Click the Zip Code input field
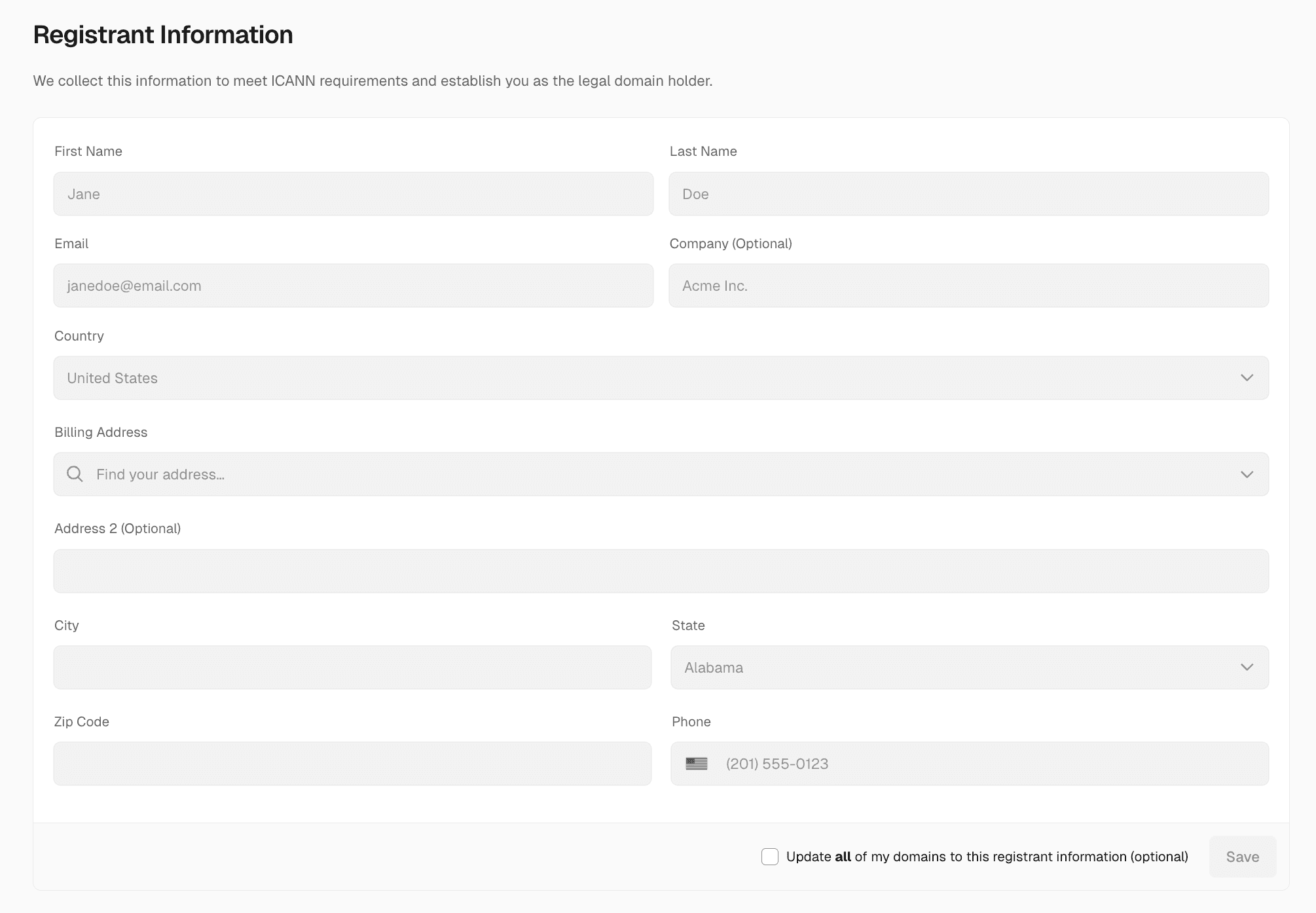 coord(352,763)
